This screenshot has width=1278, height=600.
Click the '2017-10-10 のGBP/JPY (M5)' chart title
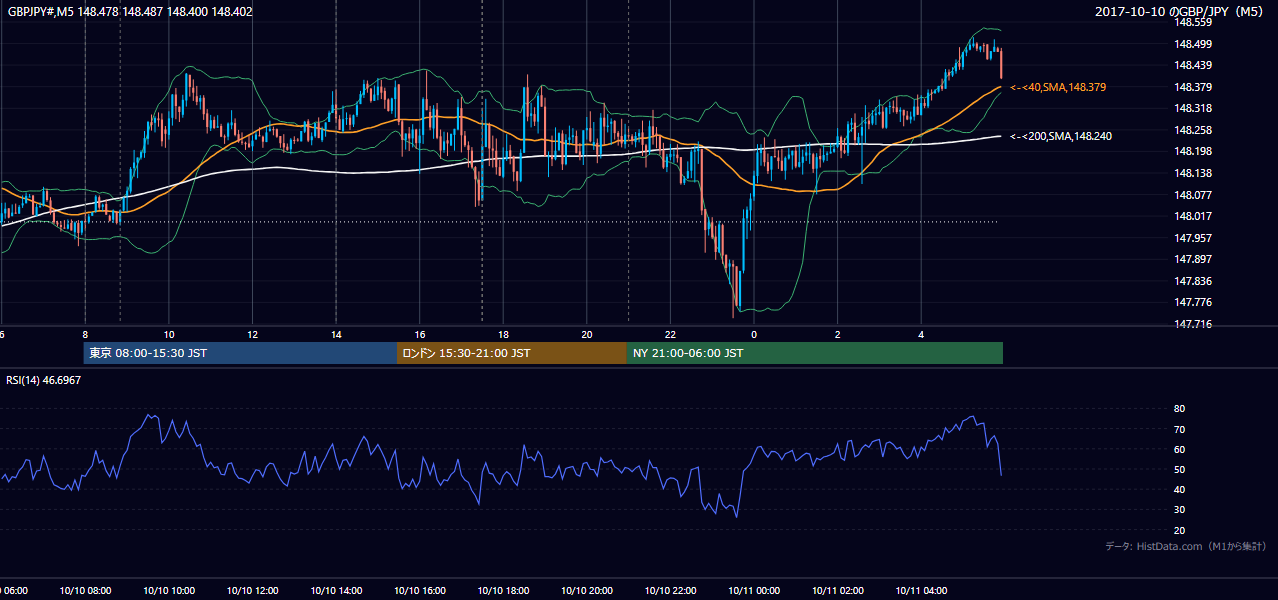(x=1180, y=12)
